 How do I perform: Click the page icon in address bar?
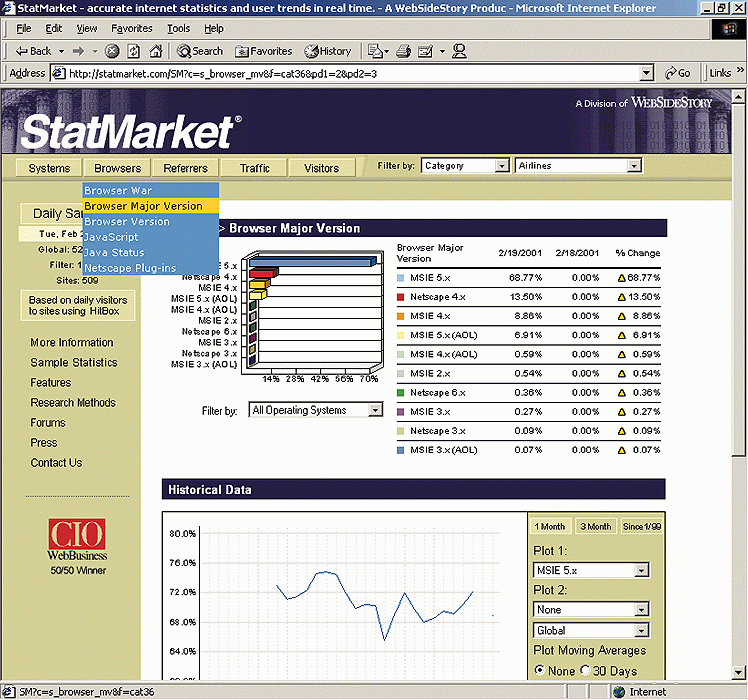pyautogui.click(x=59, y=73)
